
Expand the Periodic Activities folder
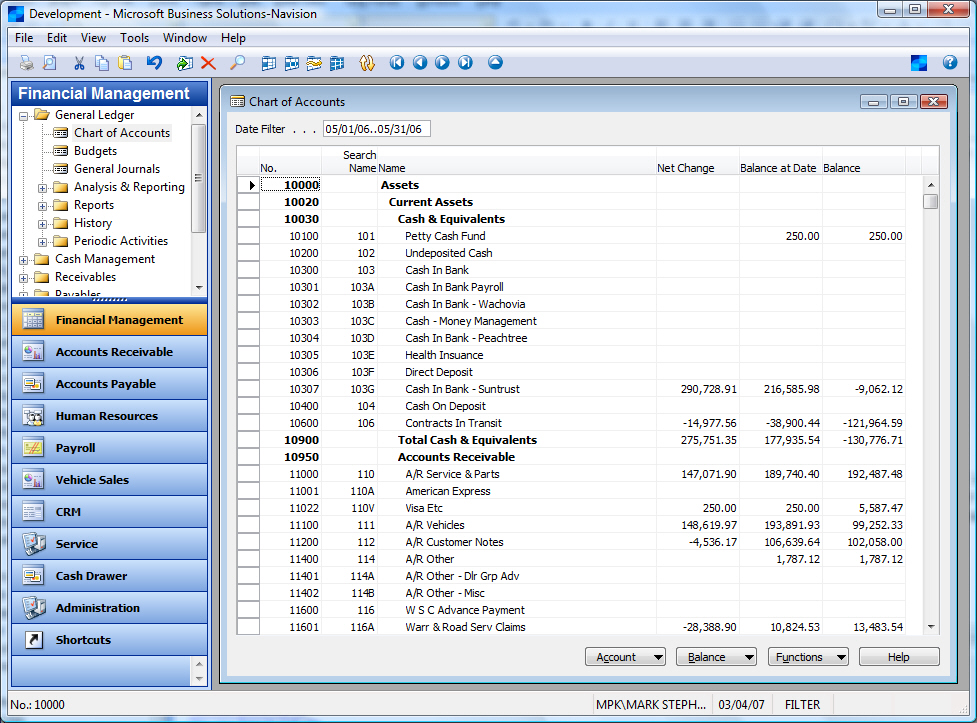[42, 242]
